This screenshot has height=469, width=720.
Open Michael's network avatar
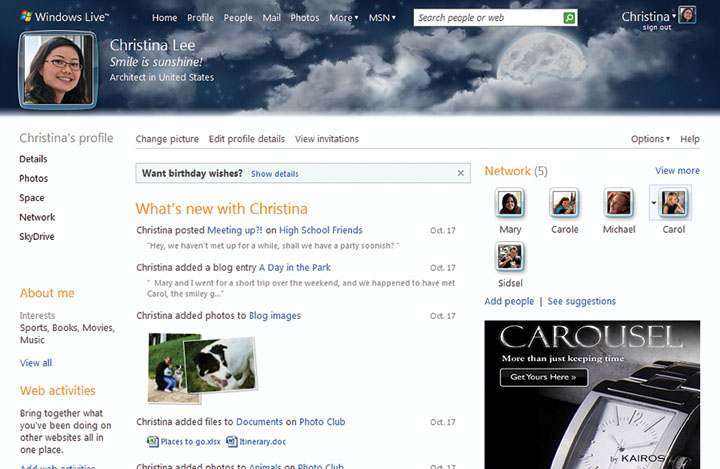pyautogui.click(x=618, y=204)
